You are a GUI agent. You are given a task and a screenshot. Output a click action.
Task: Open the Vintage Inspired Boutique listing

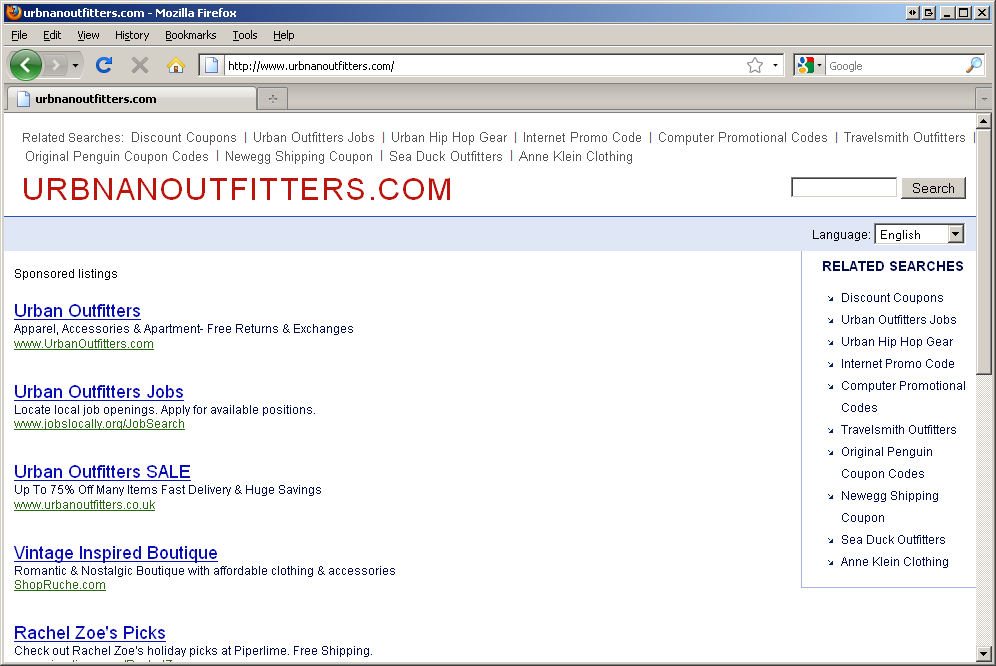click(116, 552)
